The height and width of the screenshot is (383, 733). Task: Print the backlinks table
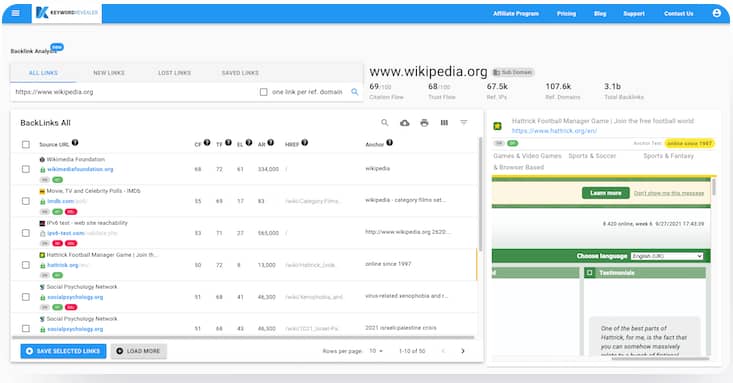[x=424, y=123]
